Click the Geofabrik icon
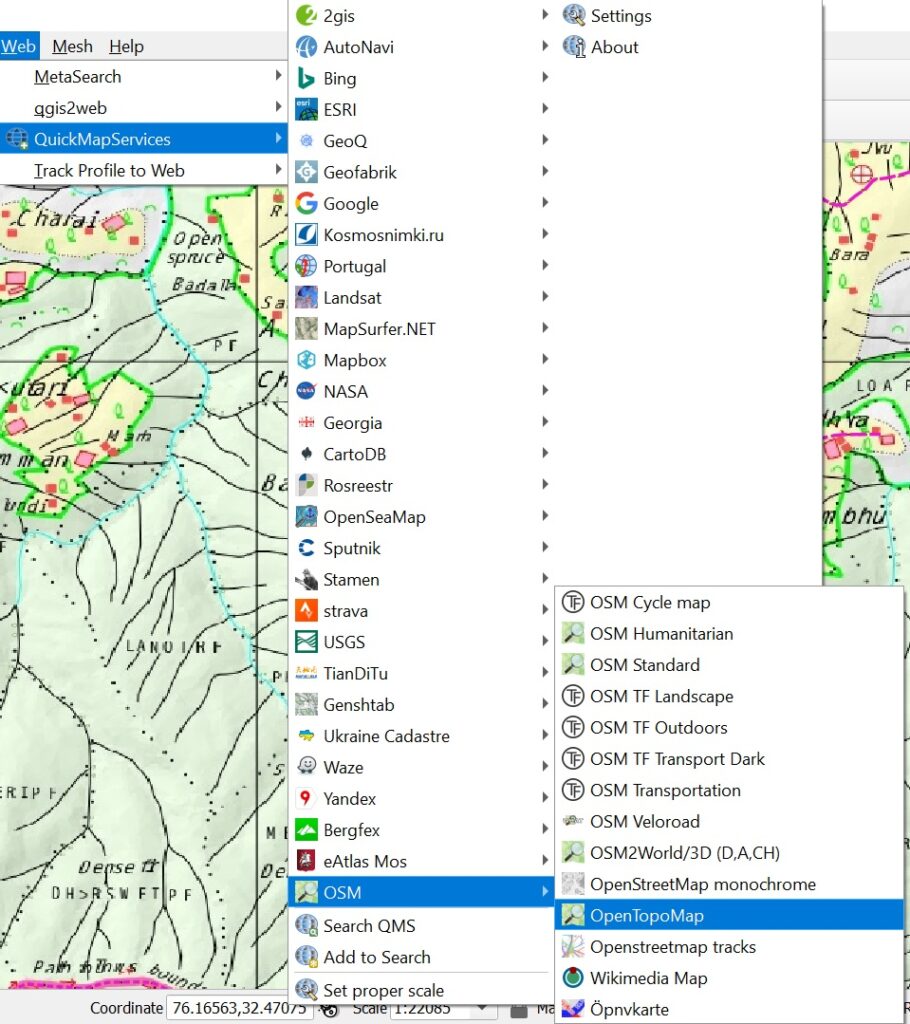The height and width of the screenshot is (1024, 910). pyautogui.click(x=306, y=172)
